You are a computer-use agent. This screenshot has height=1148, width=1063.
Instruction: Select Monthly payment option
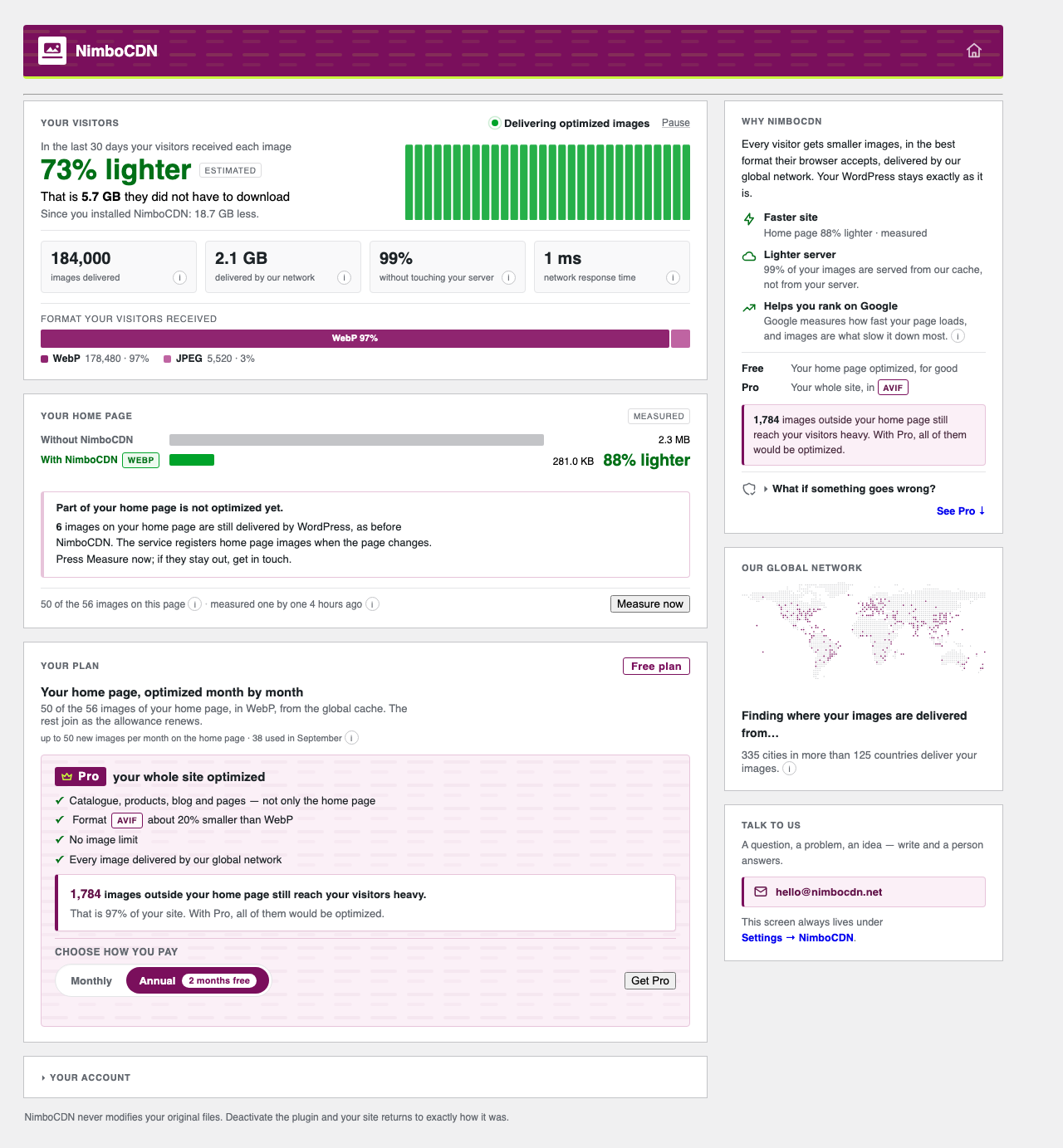91,980
